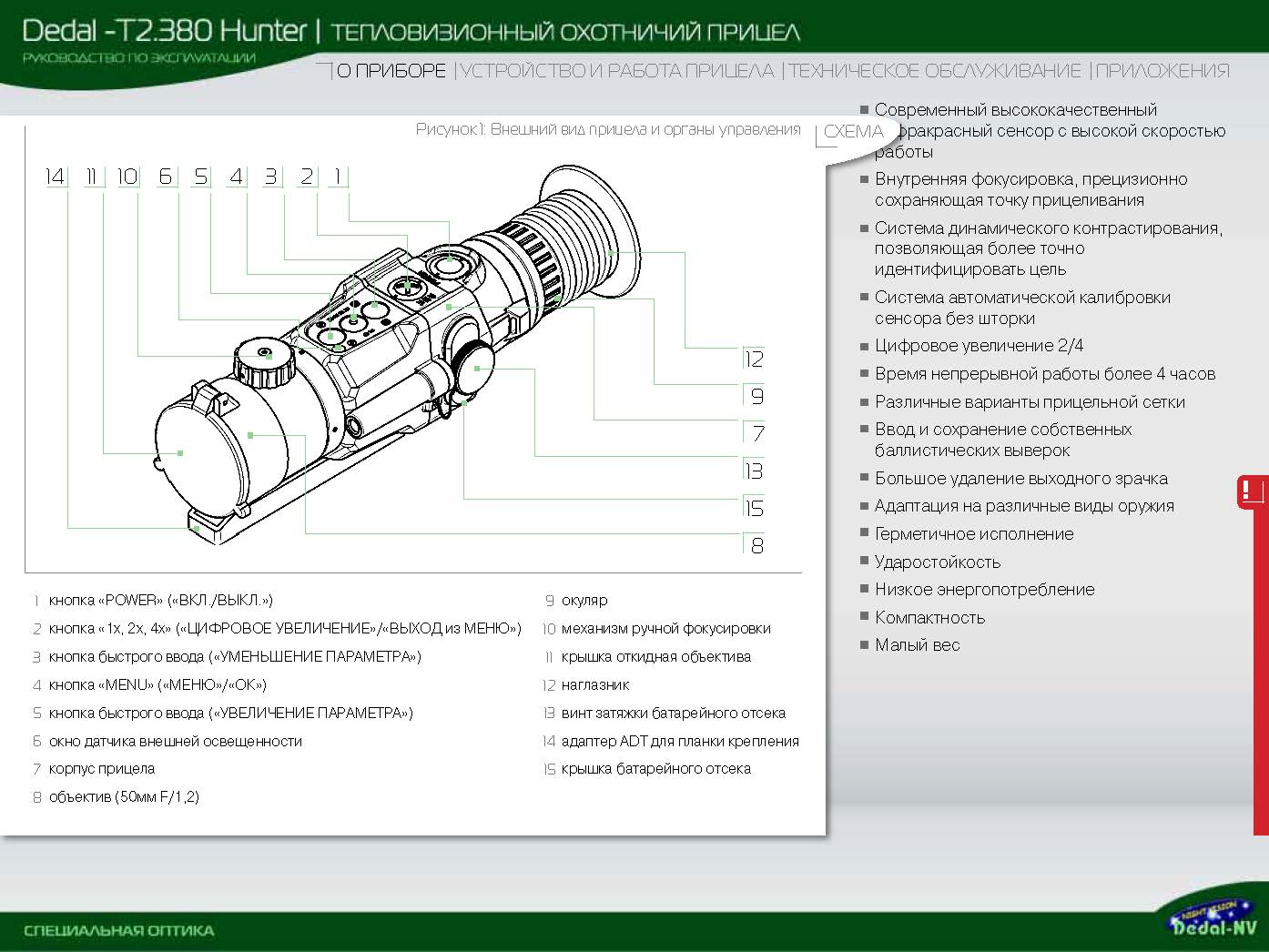
Task: Click the focus knob on the scope drawing
Action: click(266, 362)
